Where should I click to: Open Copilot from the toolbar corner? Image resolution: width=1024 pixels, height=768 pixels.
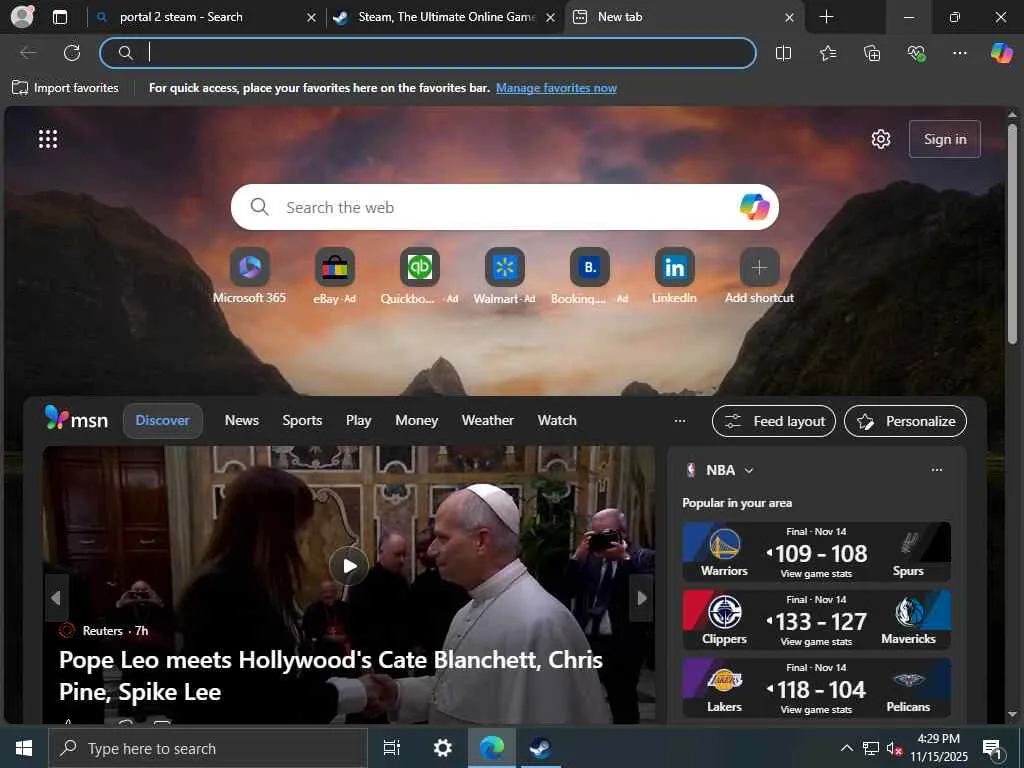coord(1001,53)
